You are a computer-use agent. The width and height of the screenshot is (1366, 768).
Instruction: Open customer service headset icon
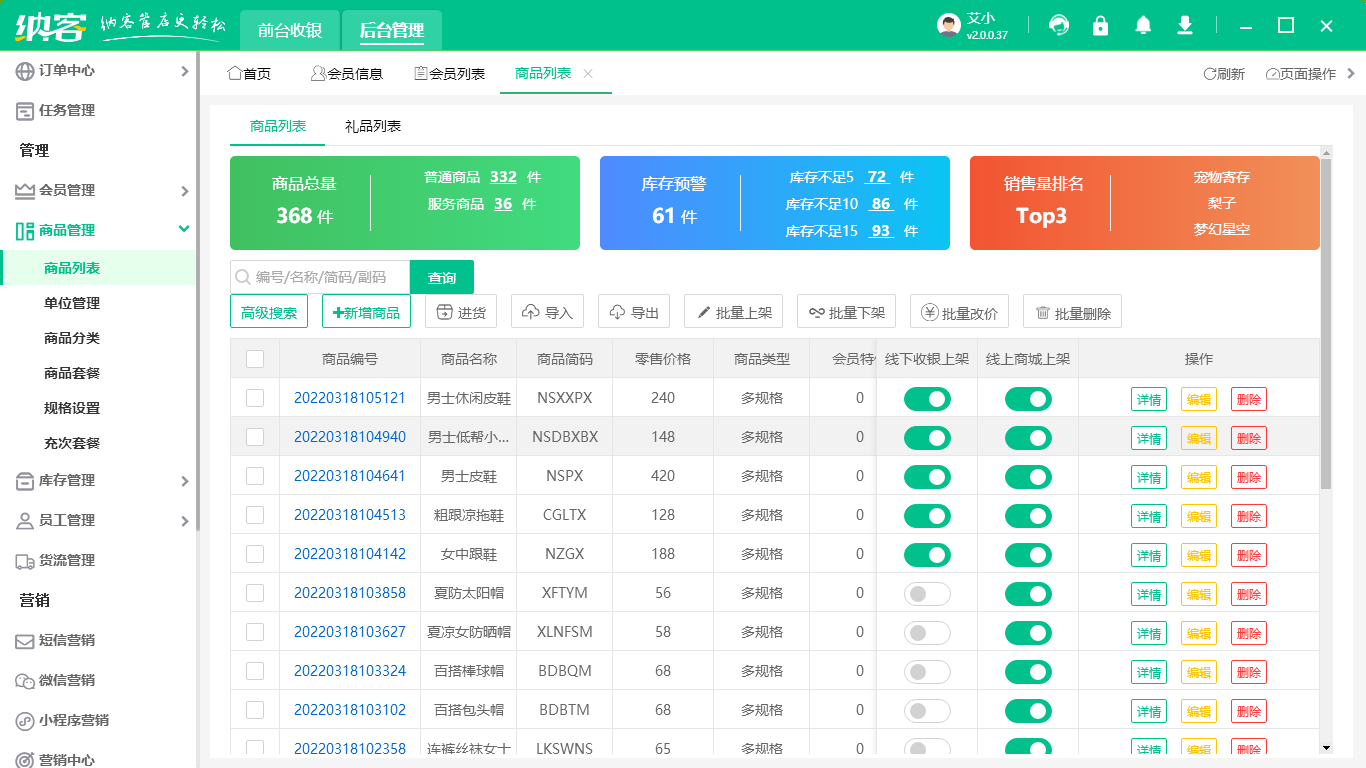(1058, 25)
